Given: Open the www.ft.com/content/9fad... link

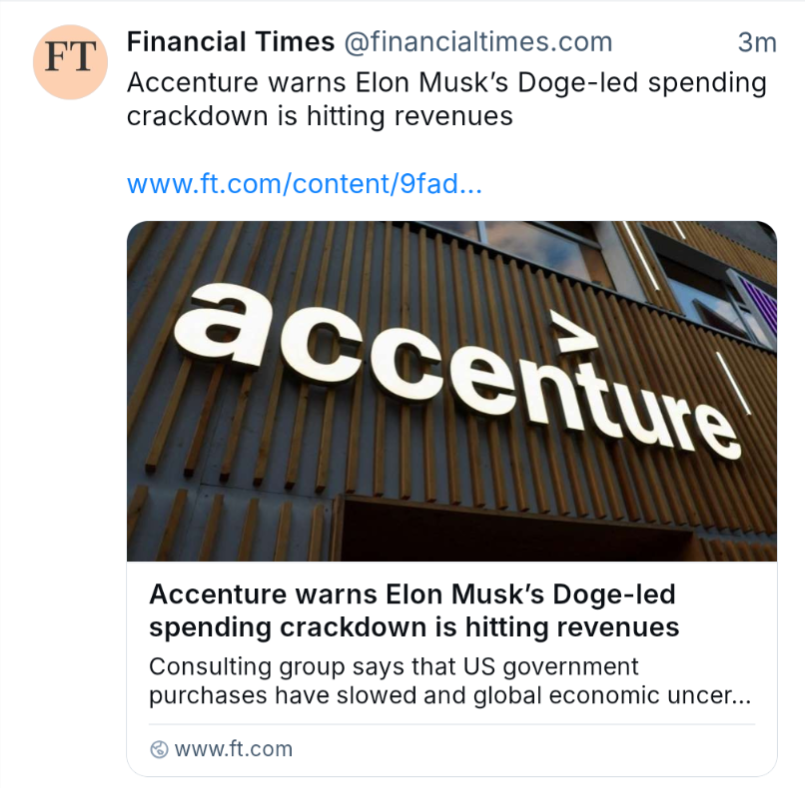Looking at the screenshot, I should click(x=304, y=184).
